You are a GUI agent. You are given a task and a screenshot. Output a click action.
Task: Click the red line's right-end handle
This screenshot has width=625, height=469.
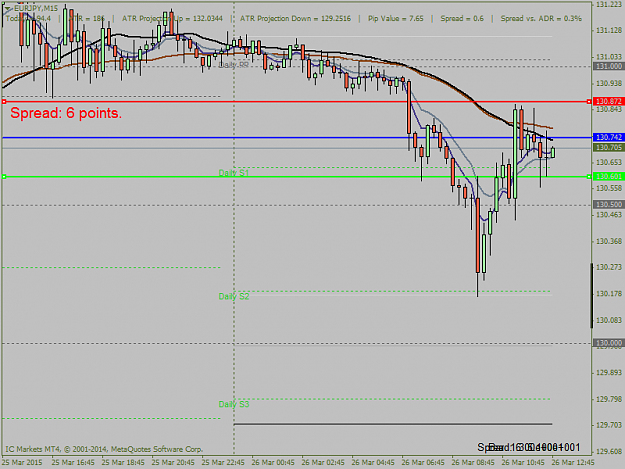tap(589, 102)
